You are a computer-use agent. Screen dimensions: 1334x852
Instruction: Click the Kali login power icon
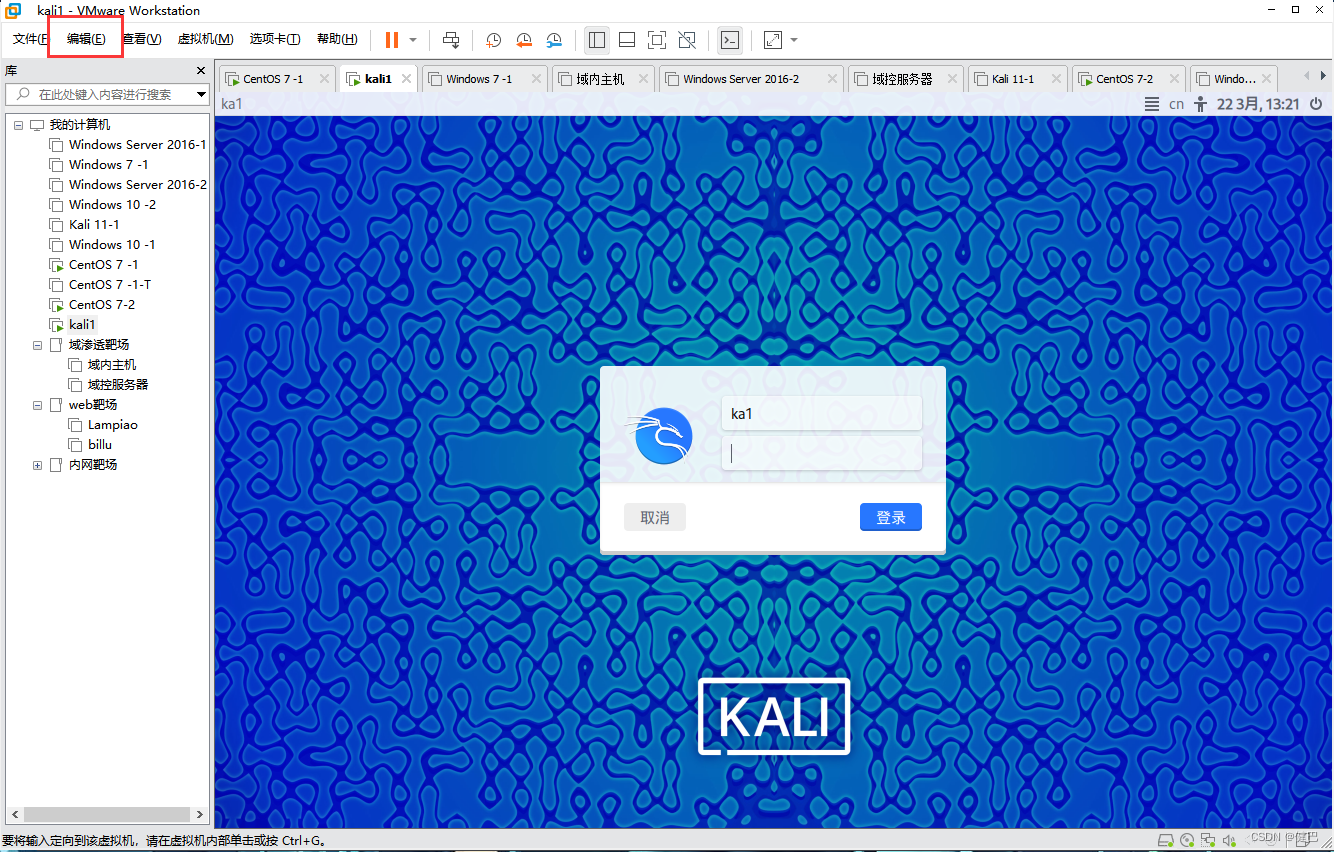point(1316,104)
